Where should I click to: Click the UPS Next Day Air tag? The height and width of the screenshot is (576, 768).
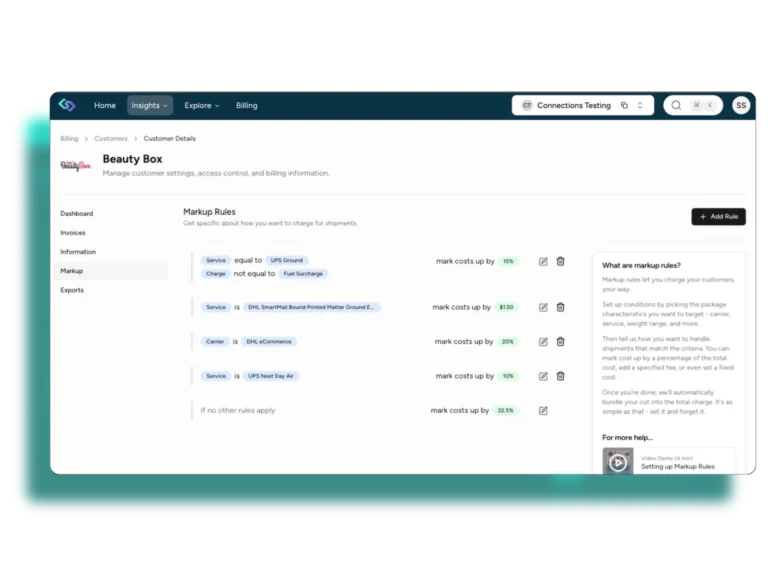[x=271, y=376]
